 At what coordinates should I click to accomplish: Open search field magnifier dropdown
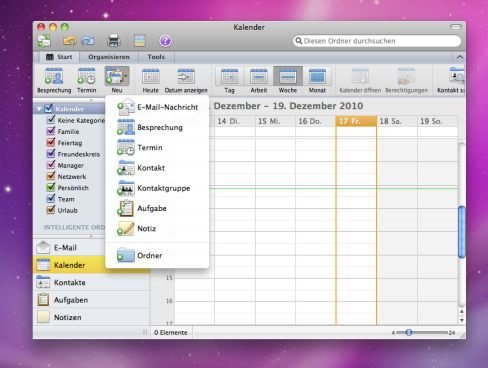(x=299, y=41)
